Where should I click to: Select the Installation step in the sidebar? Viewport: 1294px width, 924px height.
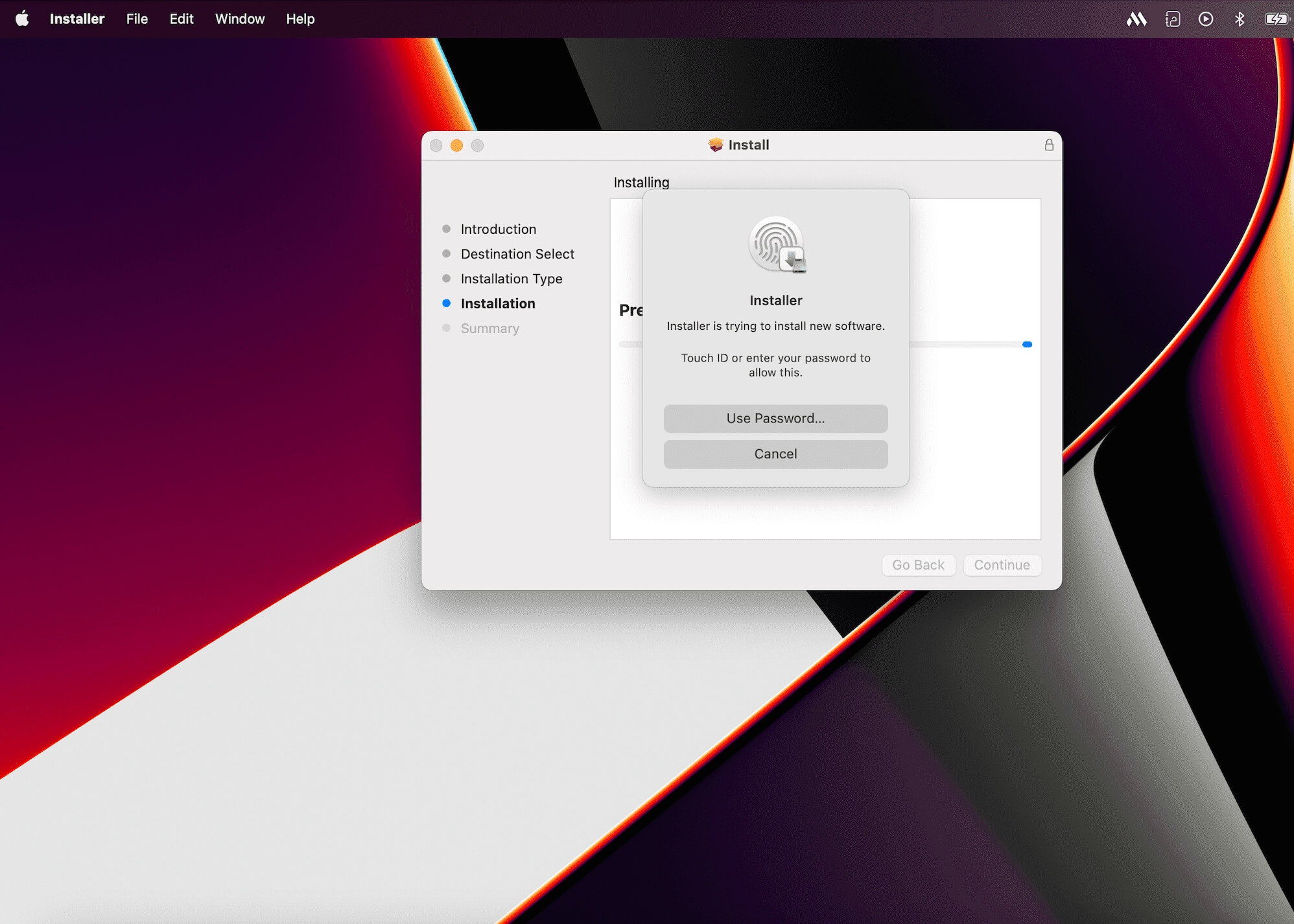(497, 303)
